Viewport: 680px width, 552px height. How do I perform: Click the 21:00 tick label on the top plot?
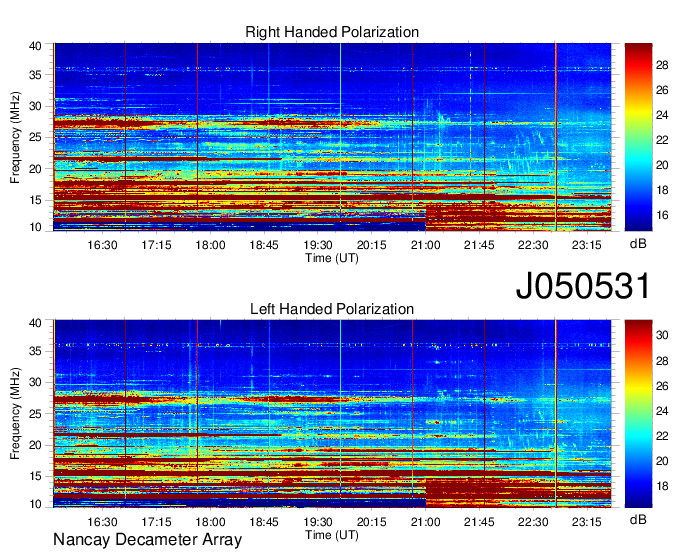tap(425, 245)
